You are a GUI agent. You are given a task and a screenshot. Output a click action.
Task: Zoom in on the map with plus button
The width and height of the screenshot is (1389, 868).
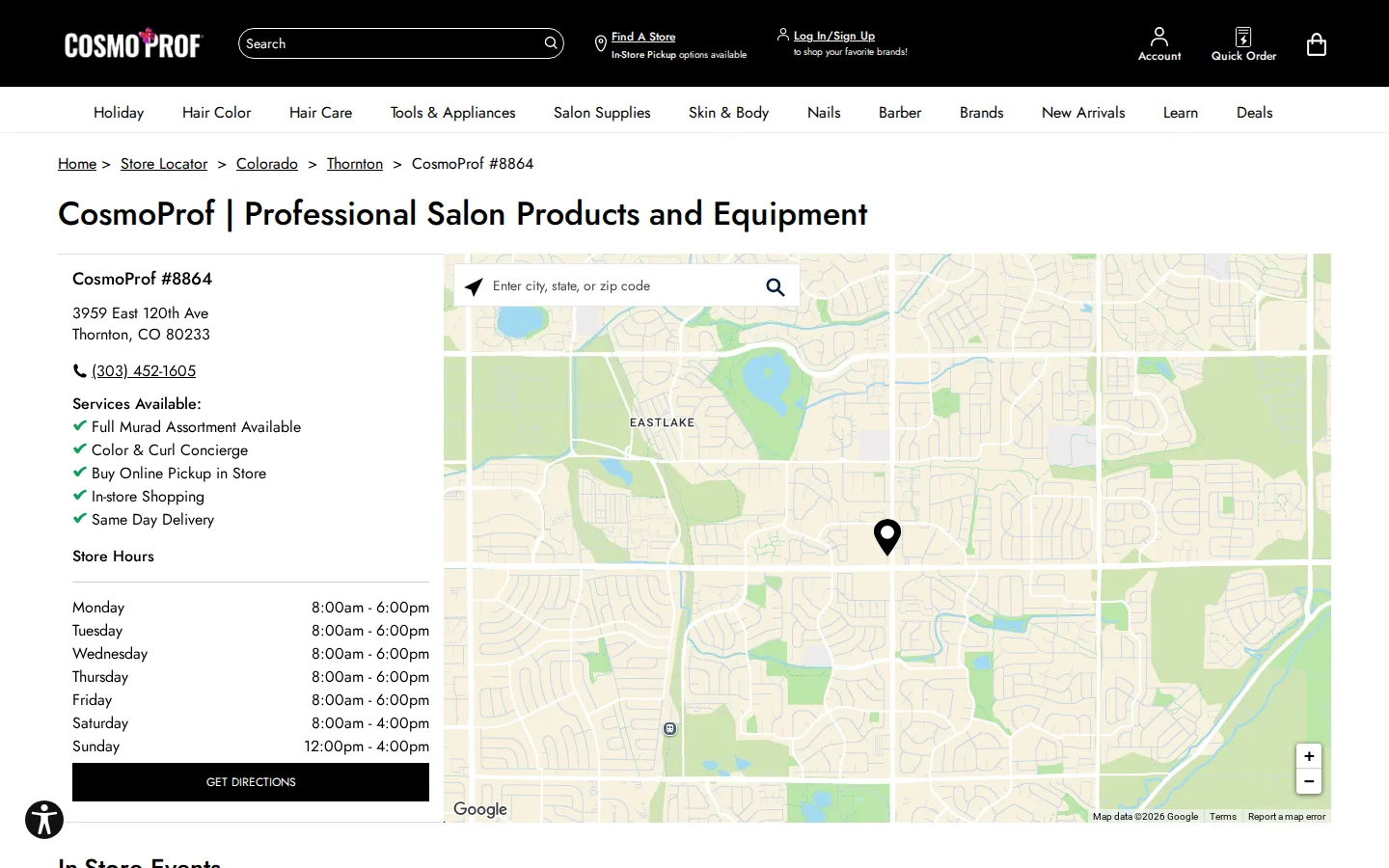tap(1309, 756)
